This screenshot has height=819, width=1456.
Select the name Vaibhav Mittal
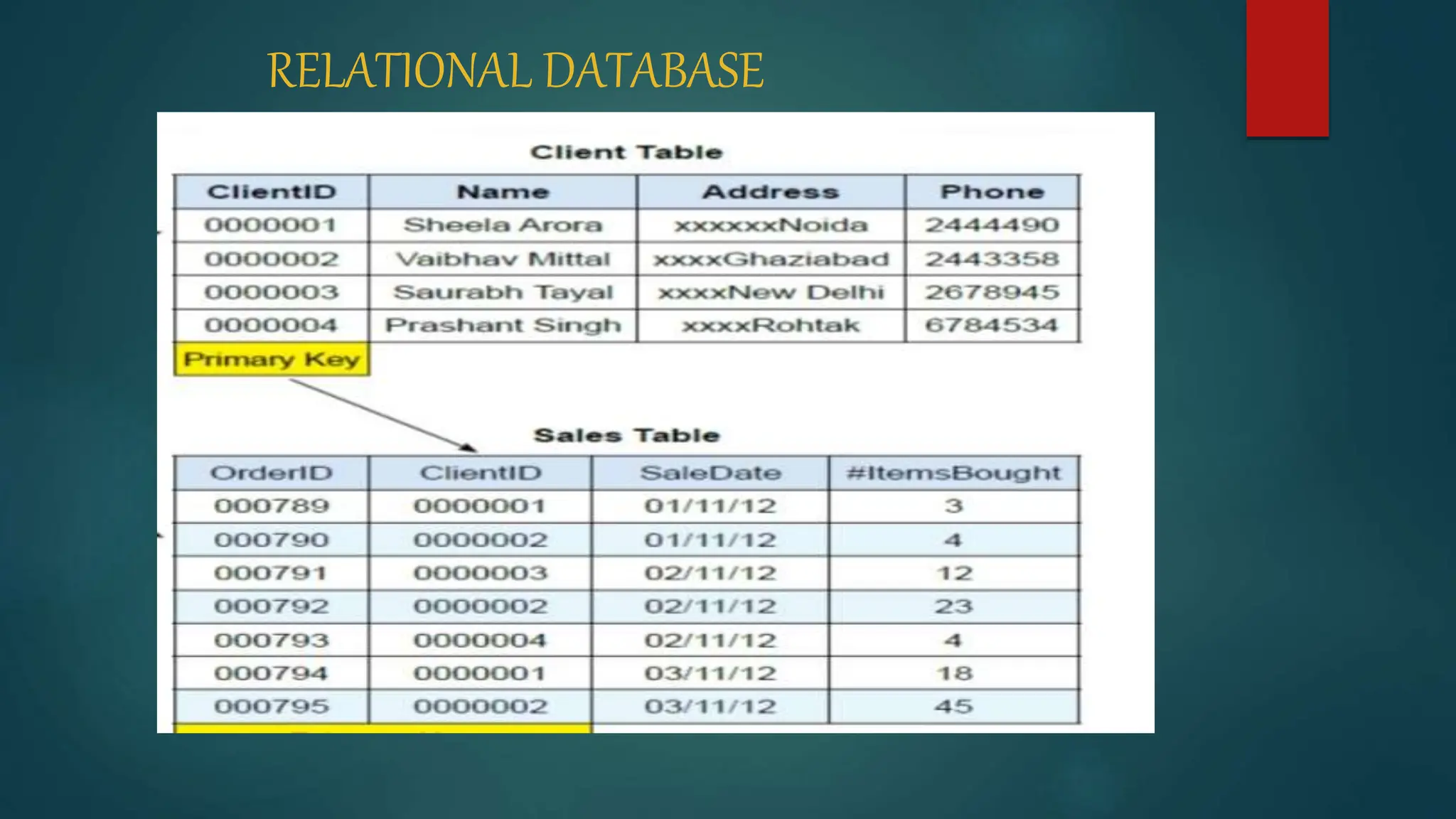click(503, 259)
